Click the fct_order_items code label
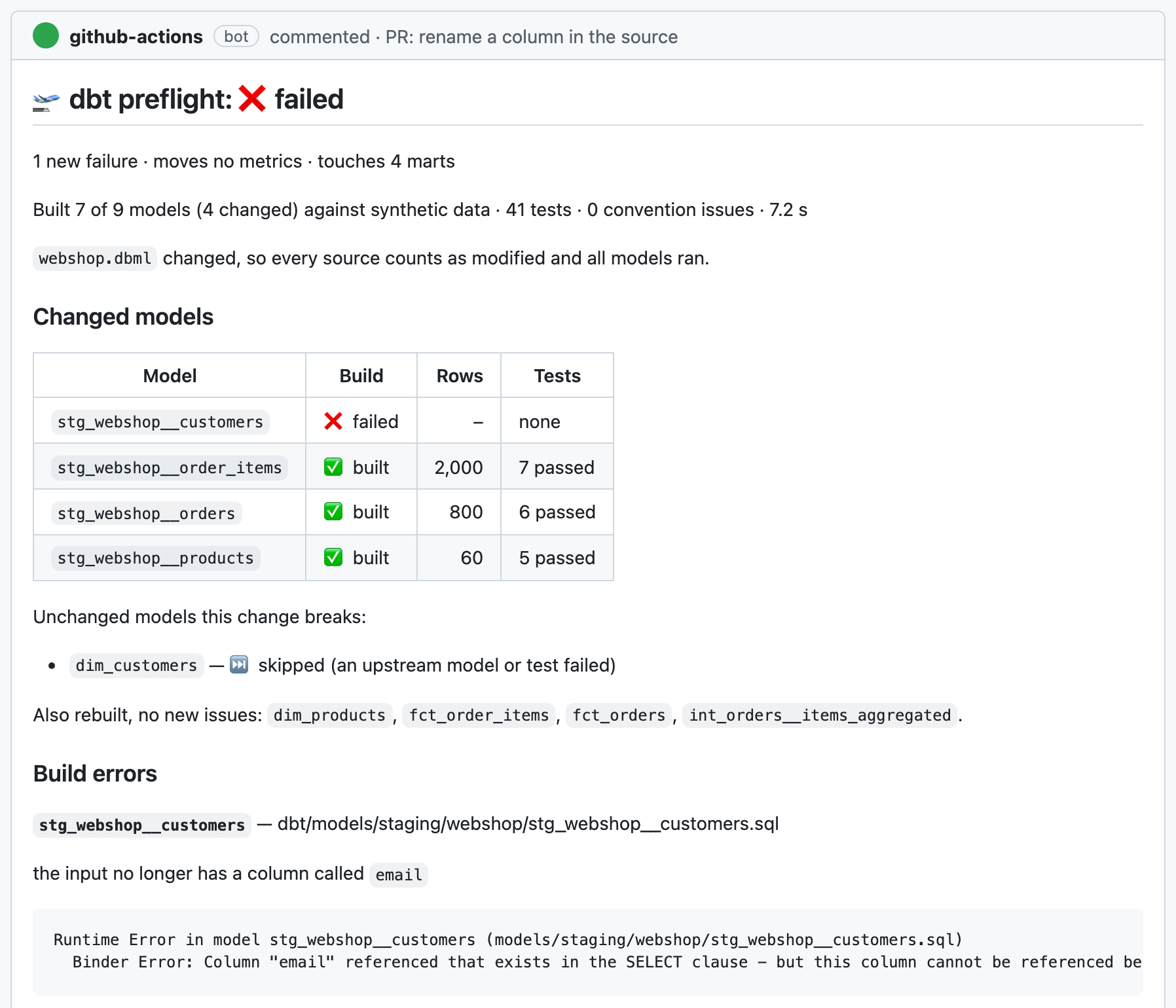 (x=479, y=715)
